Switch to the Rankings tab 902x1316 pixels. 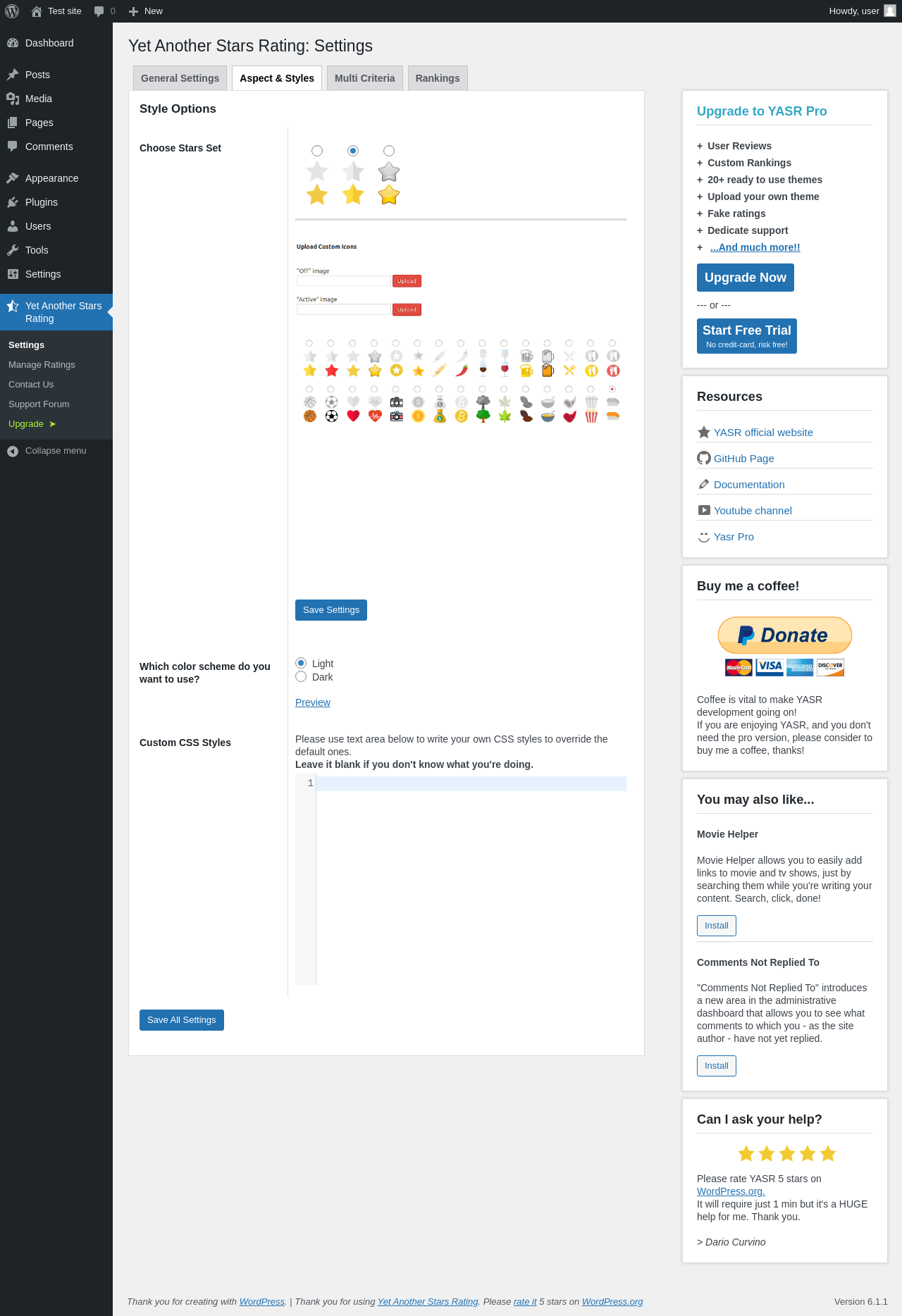[x=438, y=78]
